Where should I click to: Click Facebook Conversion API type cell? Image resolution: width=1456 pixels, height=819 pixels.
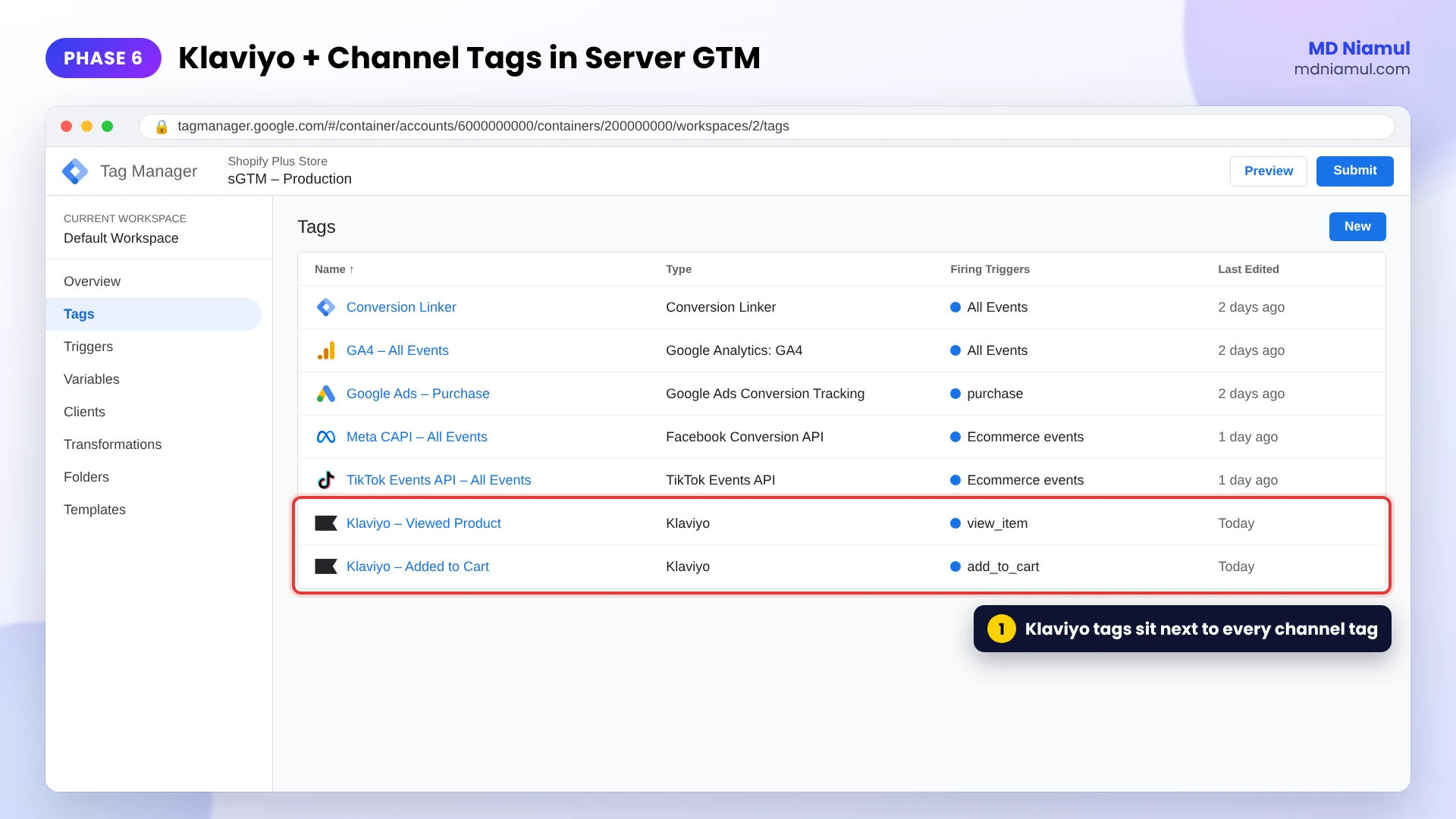(x=745, y=437)
